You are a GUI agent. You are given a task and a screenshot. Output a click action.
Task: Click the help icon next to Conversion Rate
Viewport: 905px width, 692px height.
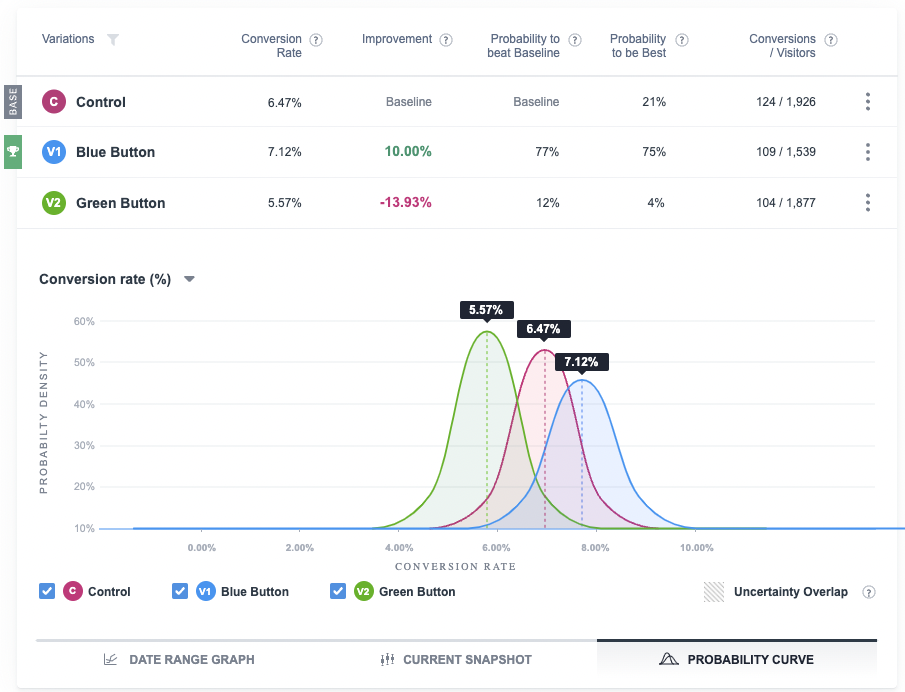315,39
